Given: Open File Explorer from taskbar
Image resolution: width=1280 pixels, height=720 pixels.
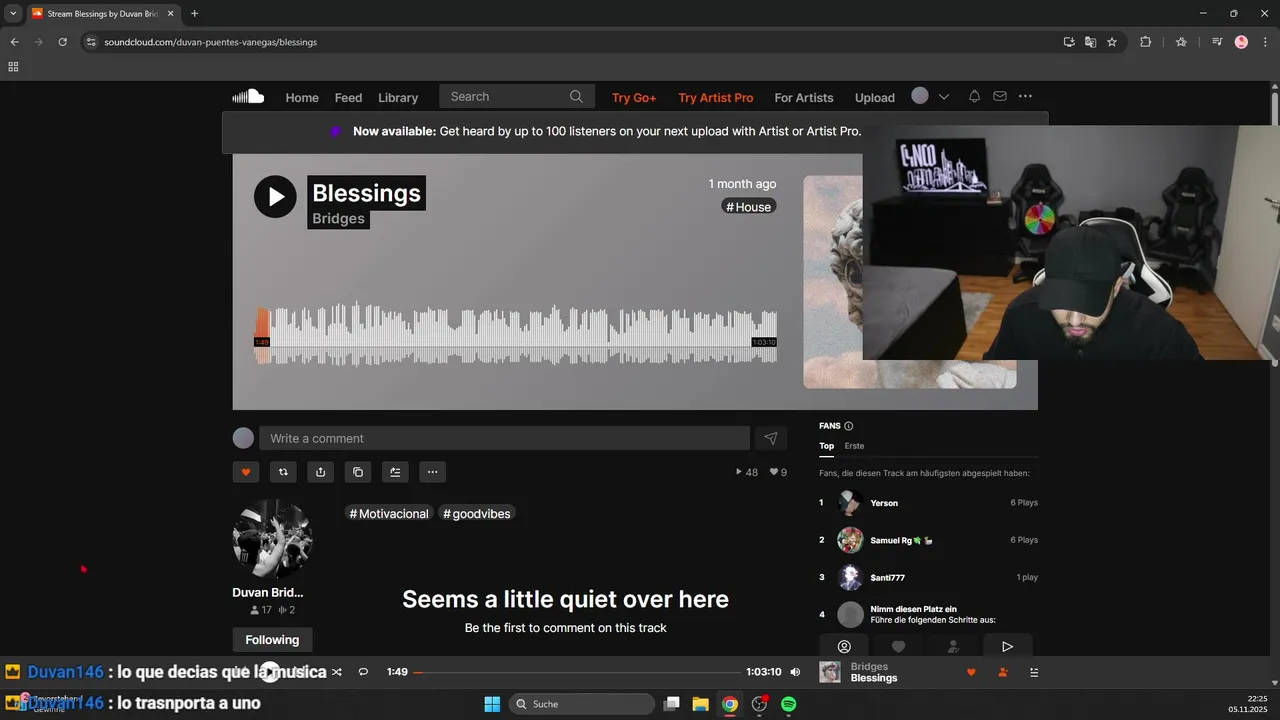Looking at the screenshot, I should click(700, 704).
